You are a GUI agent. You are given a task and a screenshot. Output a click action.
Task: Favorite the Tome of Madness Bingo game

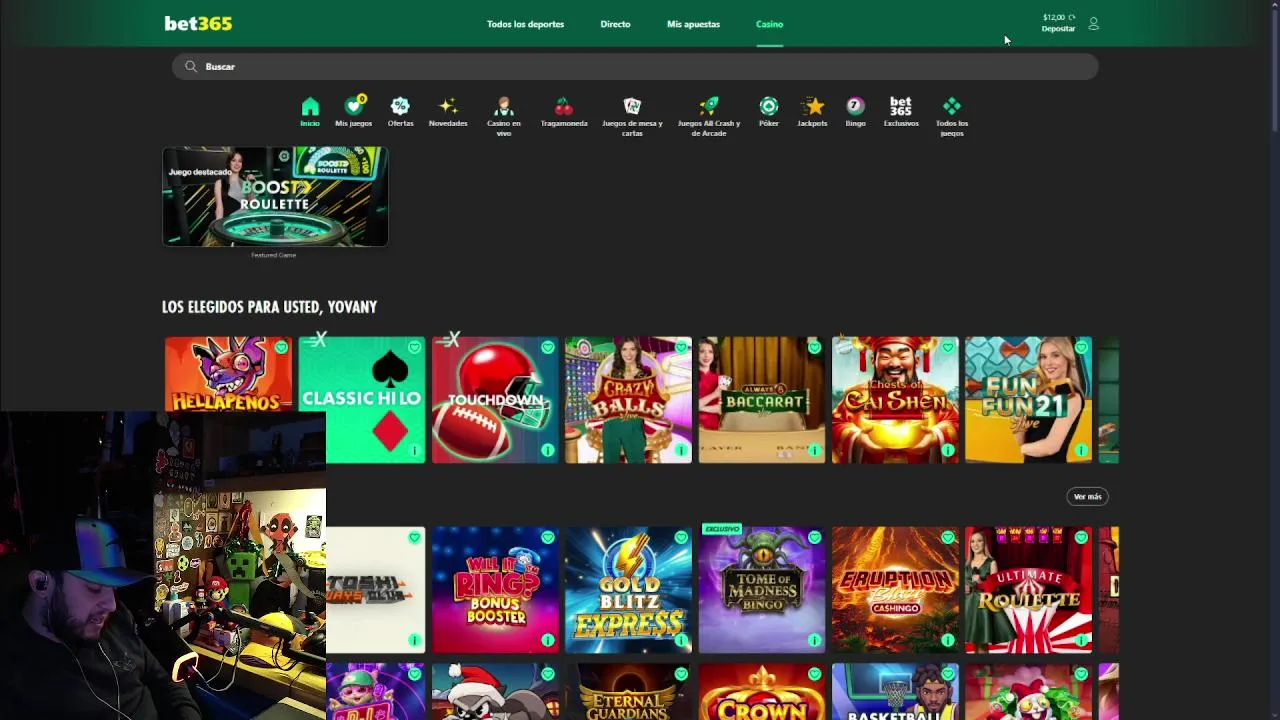[x=814, y=537]
